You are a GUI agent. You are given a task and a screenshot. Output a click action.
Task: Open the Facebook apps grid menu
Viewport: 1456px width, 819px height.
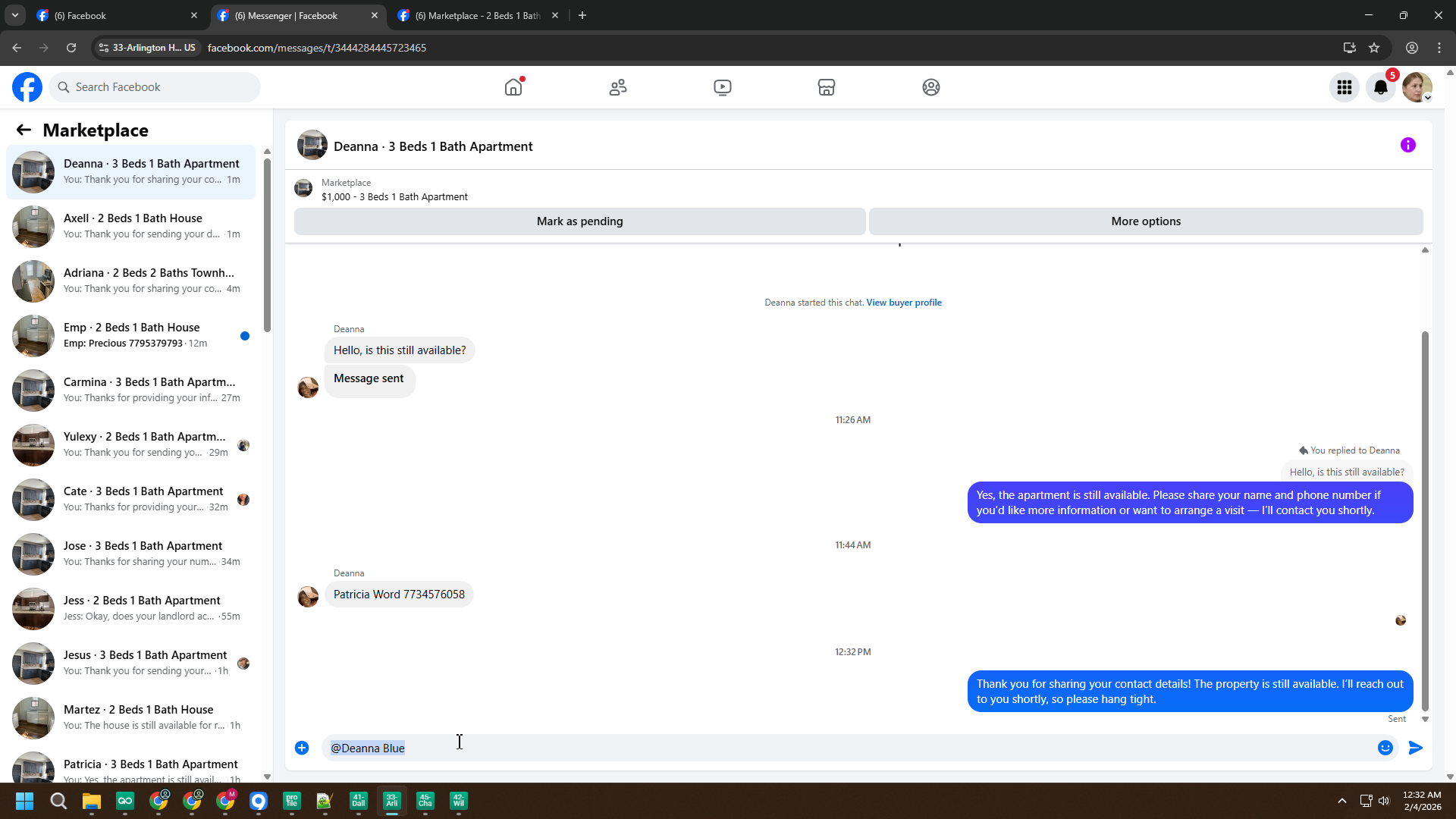1345,87
